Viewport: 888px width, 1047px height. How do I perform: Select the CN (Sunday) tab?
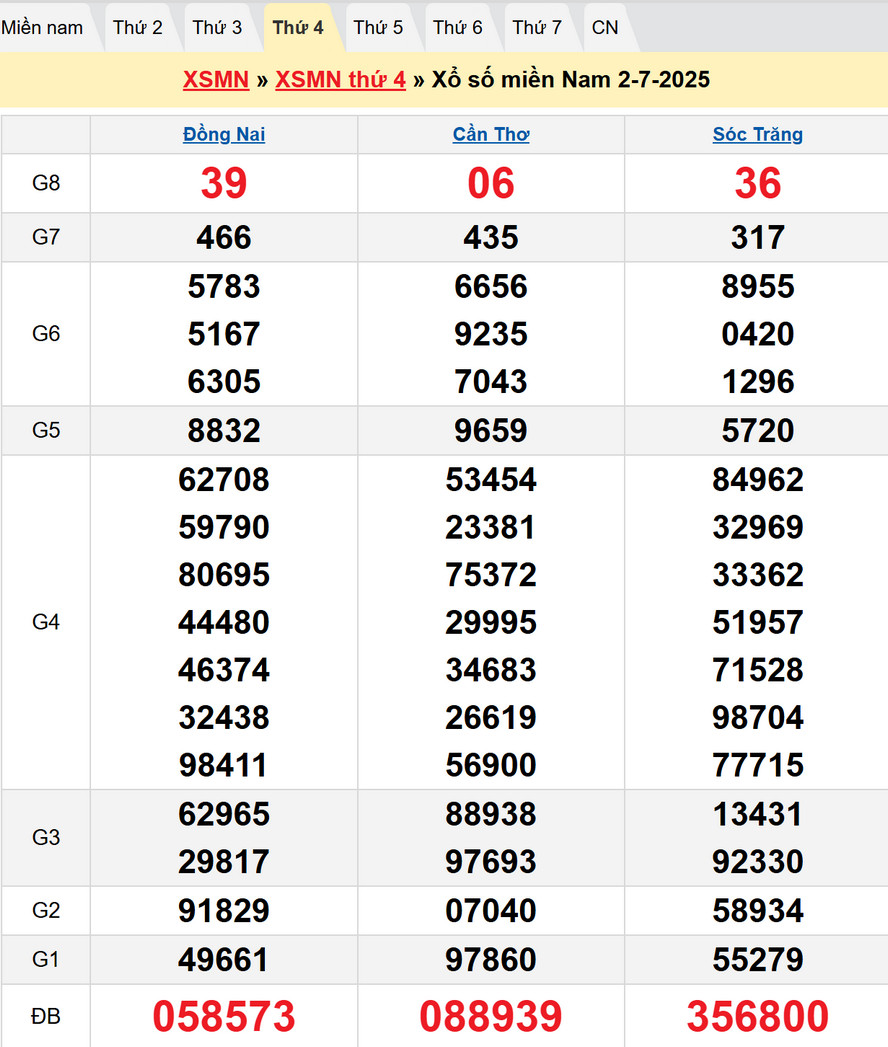click(605, 28)
